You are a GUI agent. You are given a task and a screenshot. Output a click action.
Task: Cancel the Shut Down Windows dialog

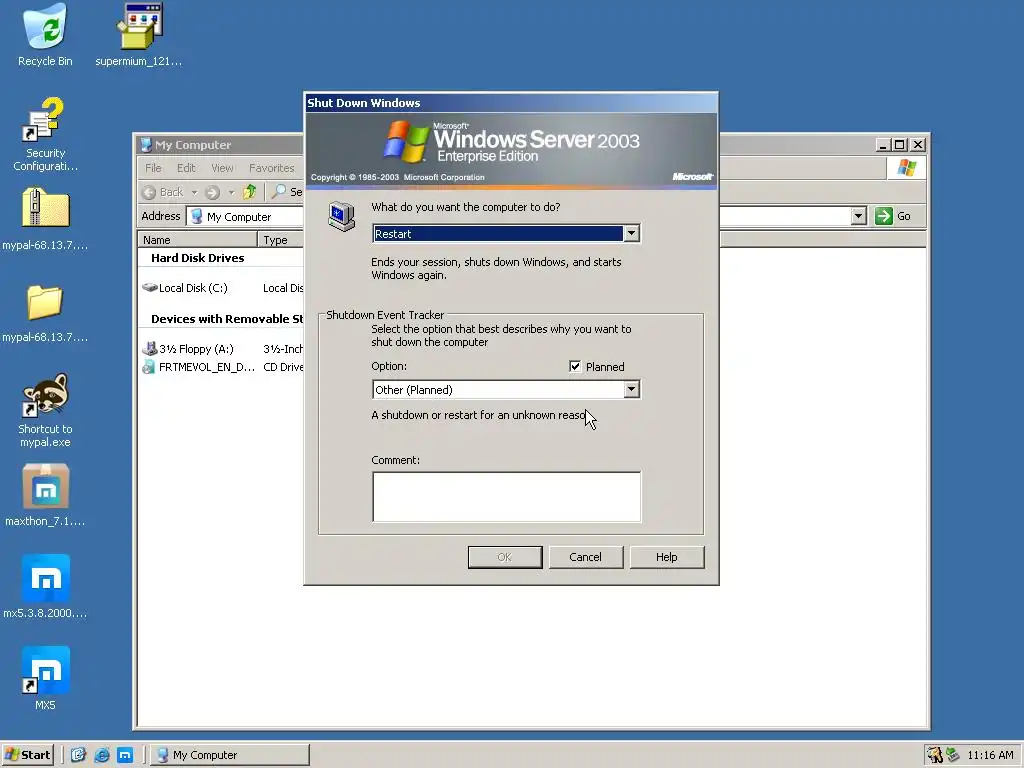(x=586, y=557)
